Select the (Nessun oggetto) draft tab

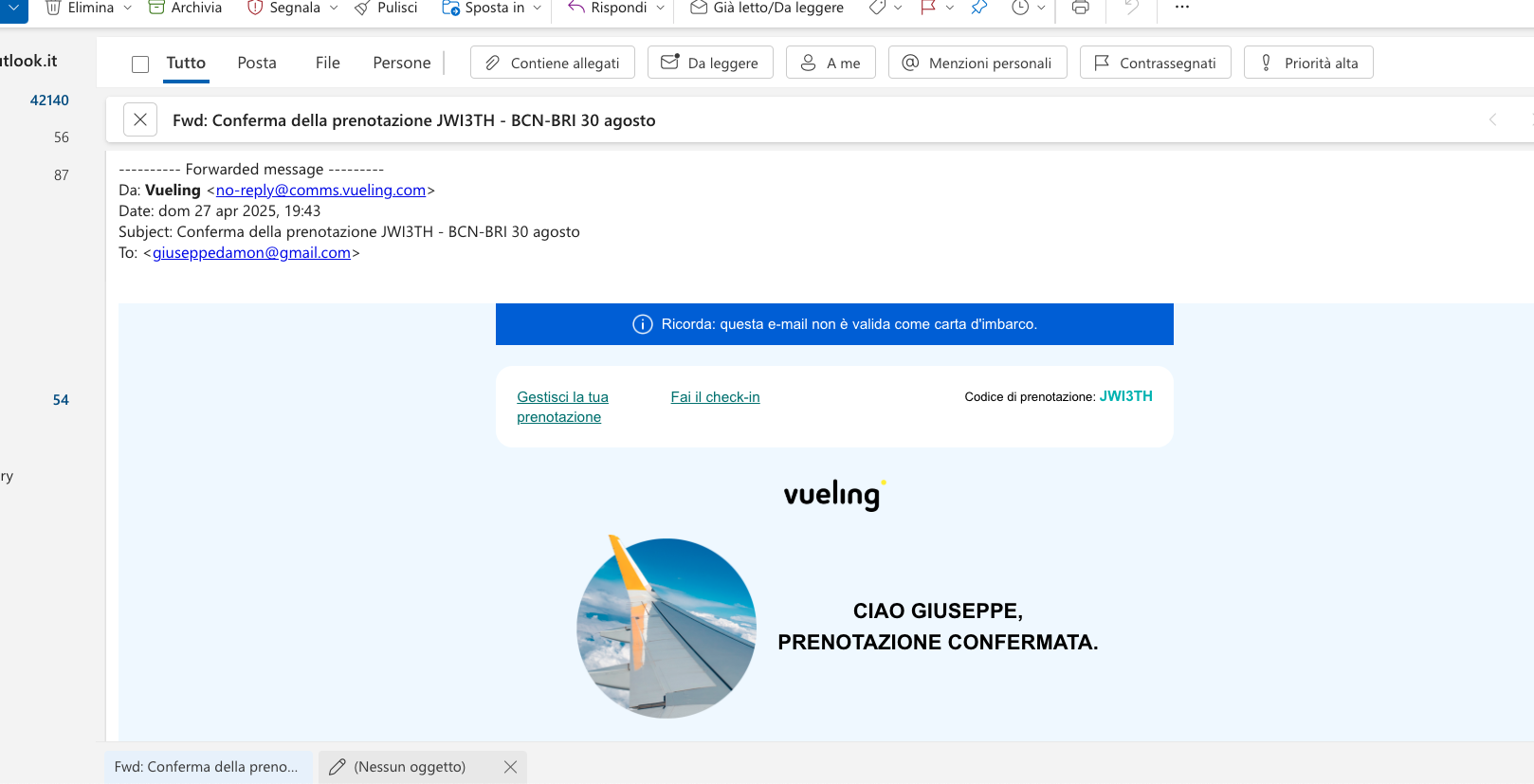409,767
